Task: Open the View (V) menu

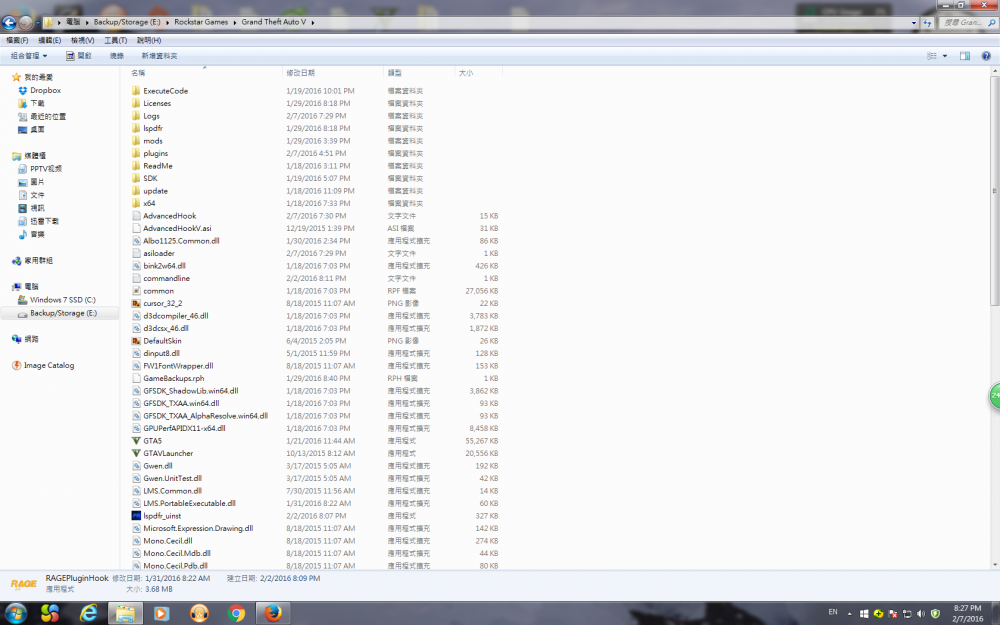Action: pos(83,40)
